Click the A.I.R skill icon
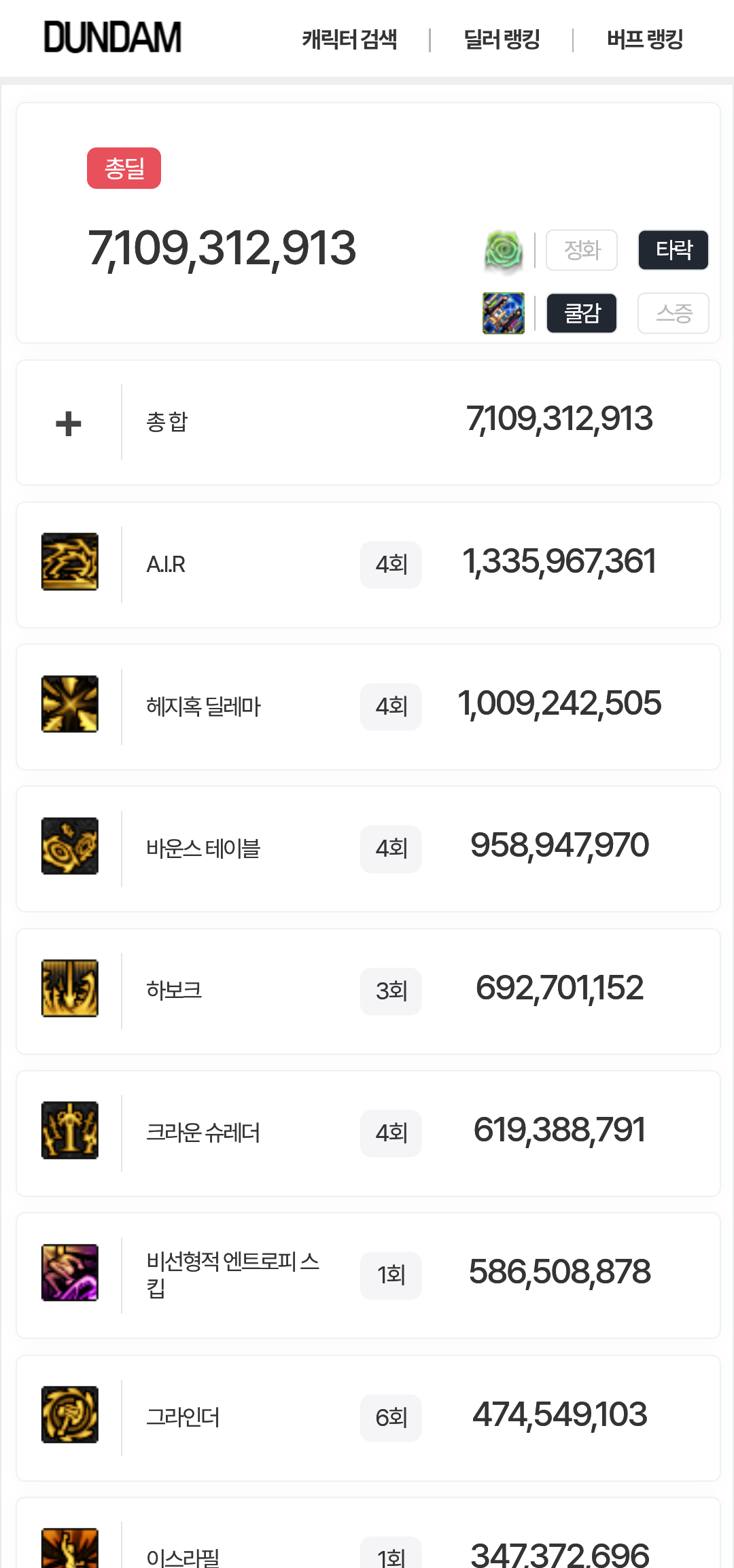The height and width of the screenshot is (1568, 734). 70,562
